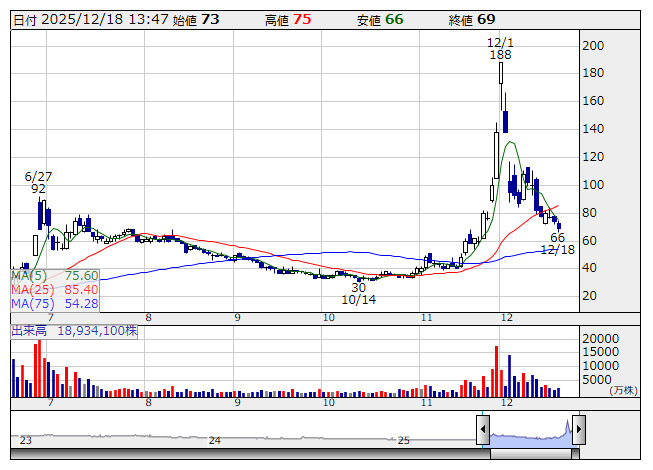Click the year 23 area in the navigator
The image size is (653, 470).
pyautogui.click(x=27, y=438)
